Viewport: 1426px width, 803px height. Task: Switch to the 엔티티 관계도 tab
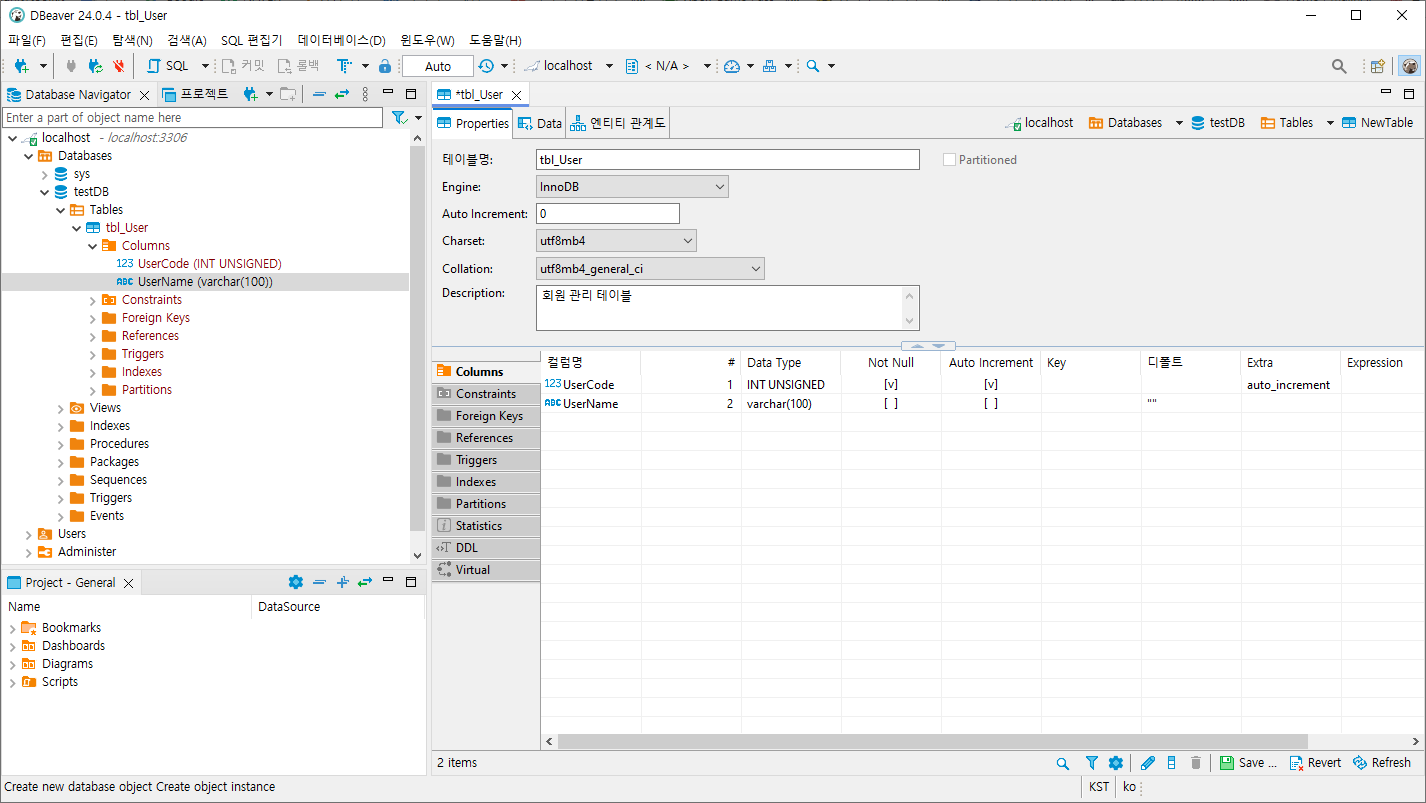[618, 123]
